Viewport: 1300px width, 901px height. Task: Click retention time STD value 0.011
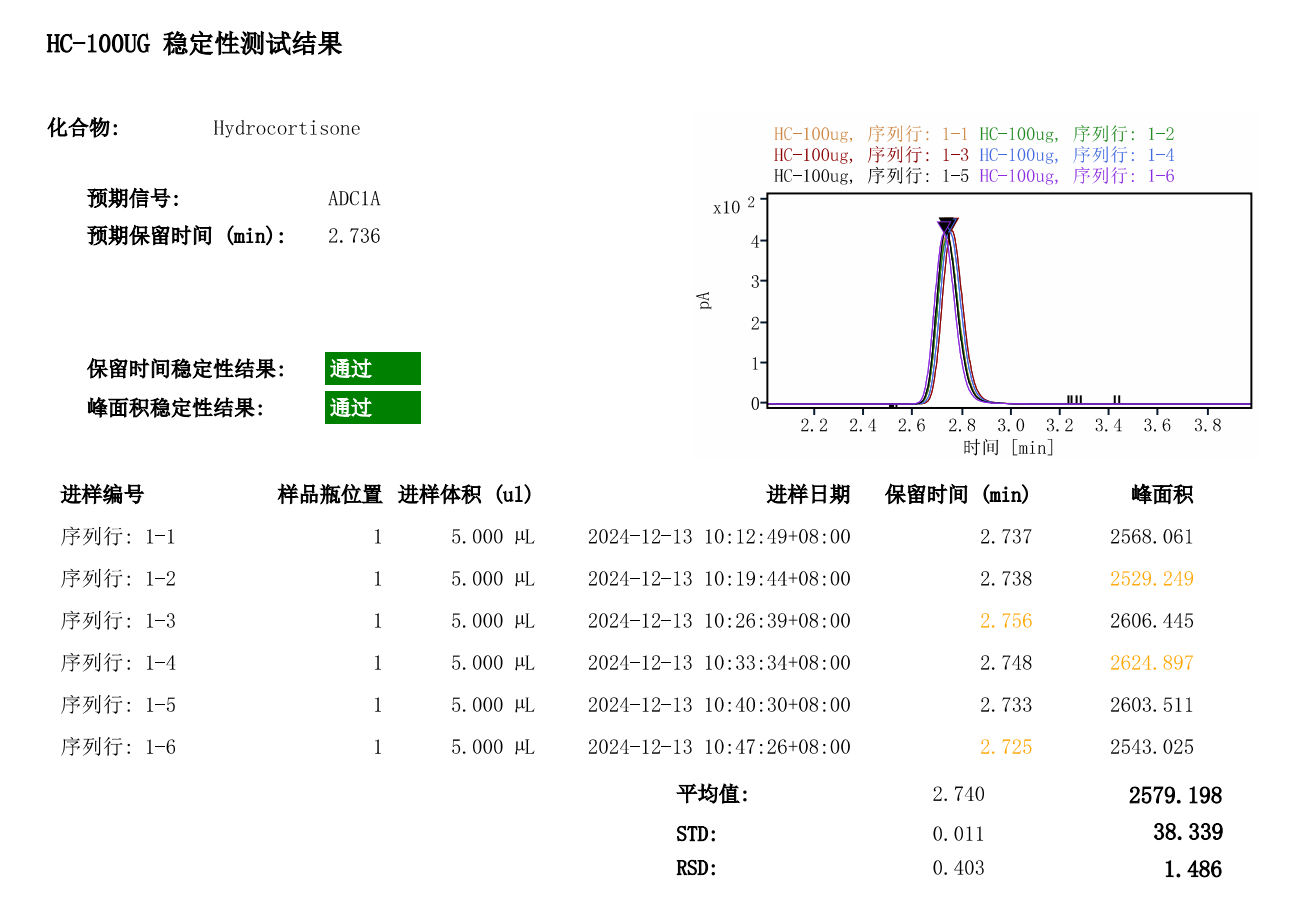(x=958, y=834)
